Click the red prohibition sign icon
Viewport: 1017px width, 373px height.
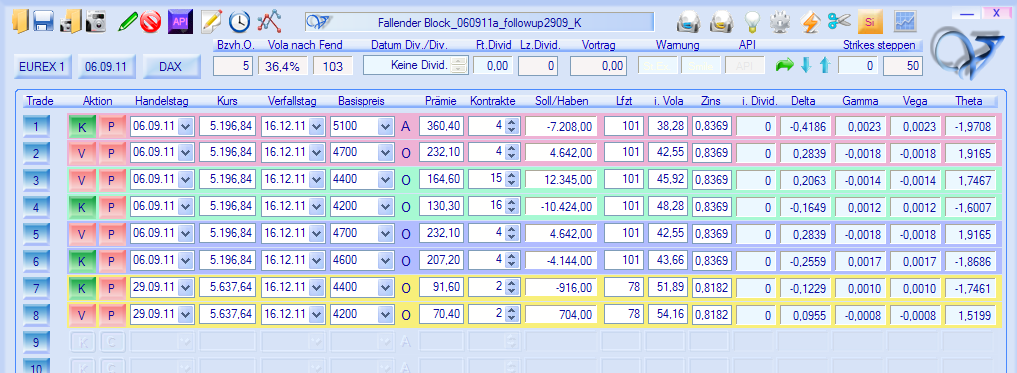pyautogui.click(x=150, y=23)
